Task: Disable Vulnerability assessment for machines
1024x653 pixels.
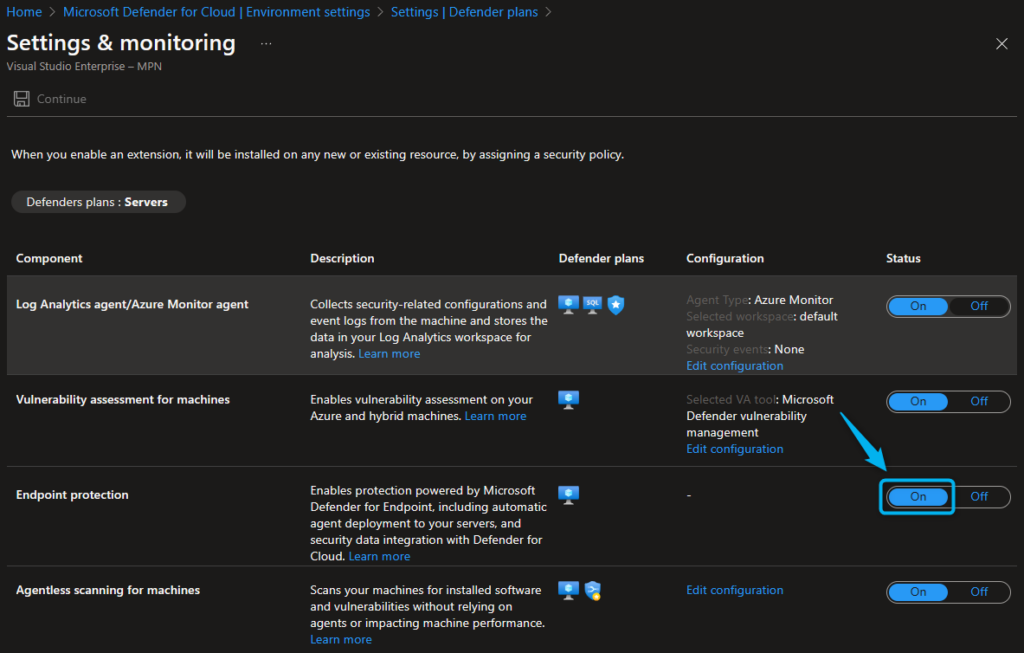Action: point(978,401)
